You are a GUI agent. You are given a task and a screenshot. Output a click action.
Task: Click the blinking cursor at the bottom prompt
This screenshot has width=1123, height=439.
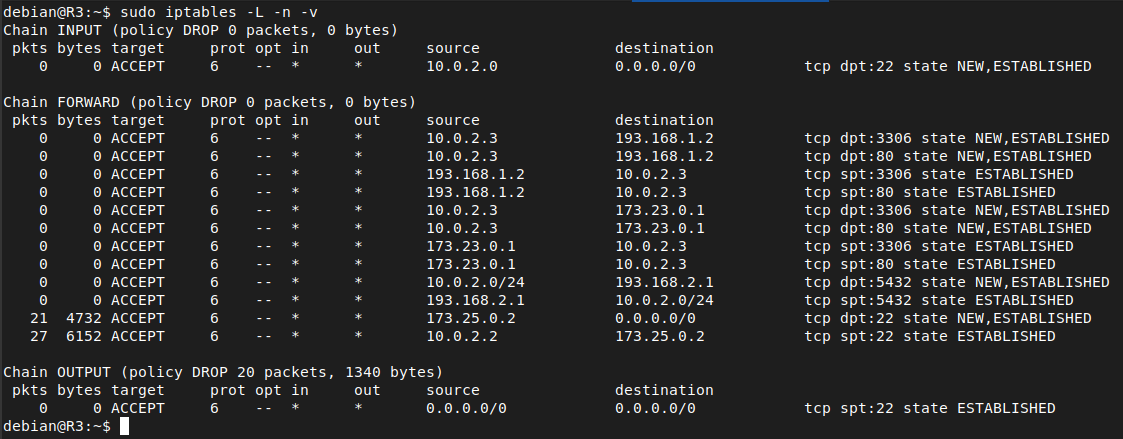[124, 426]
